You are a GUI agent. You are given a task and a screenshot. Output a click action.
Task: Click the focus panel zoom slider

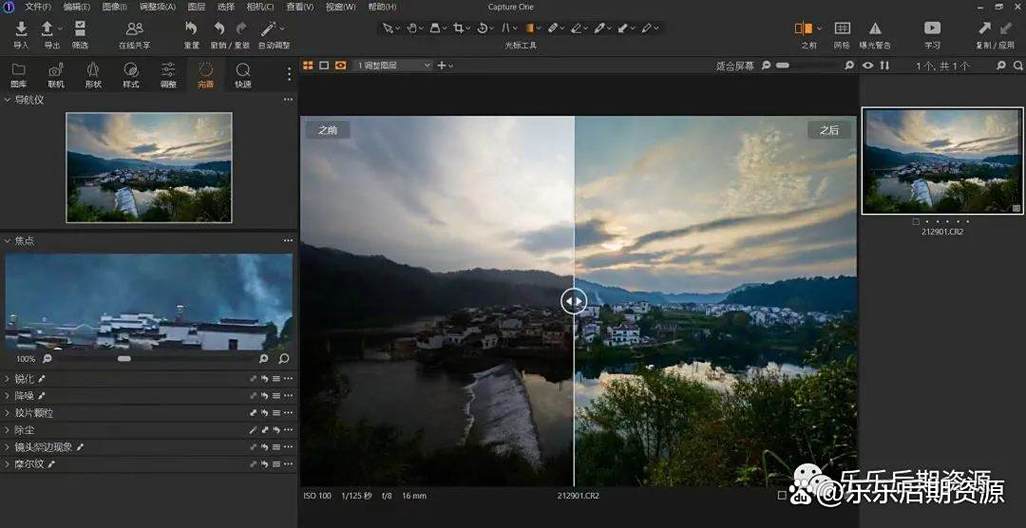point(124,359)
